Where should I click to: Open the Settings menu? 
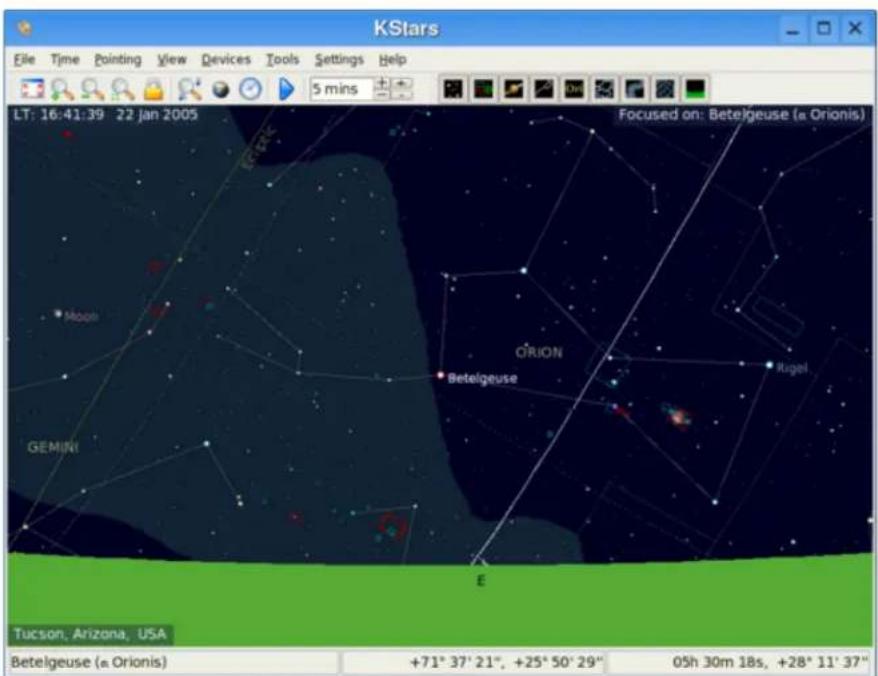pyautogui.click(x=339, y=59)
